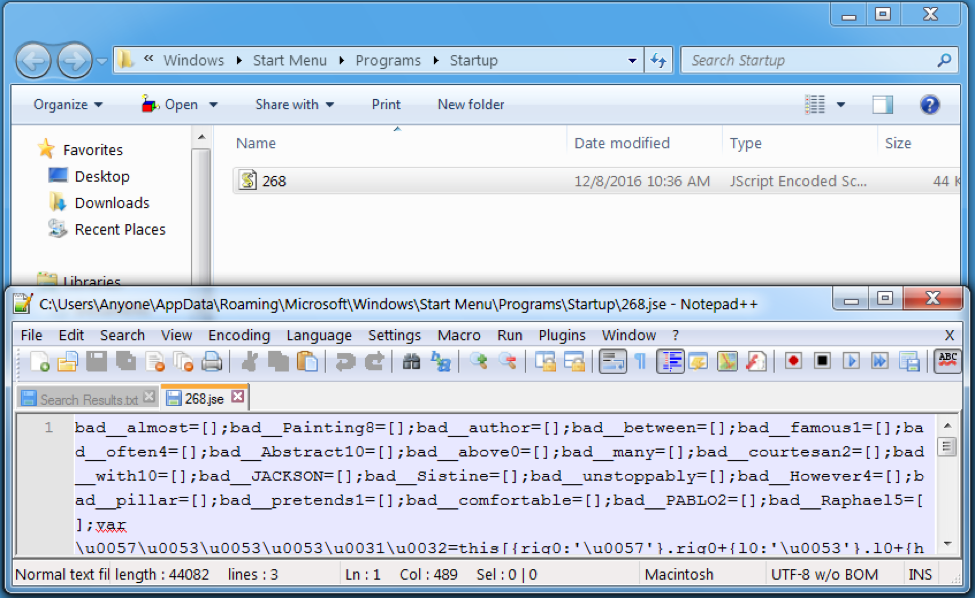Toggle Show All Characters pilcrow icon
Screen dimensions: 975x598
click(x=640, y=361)
